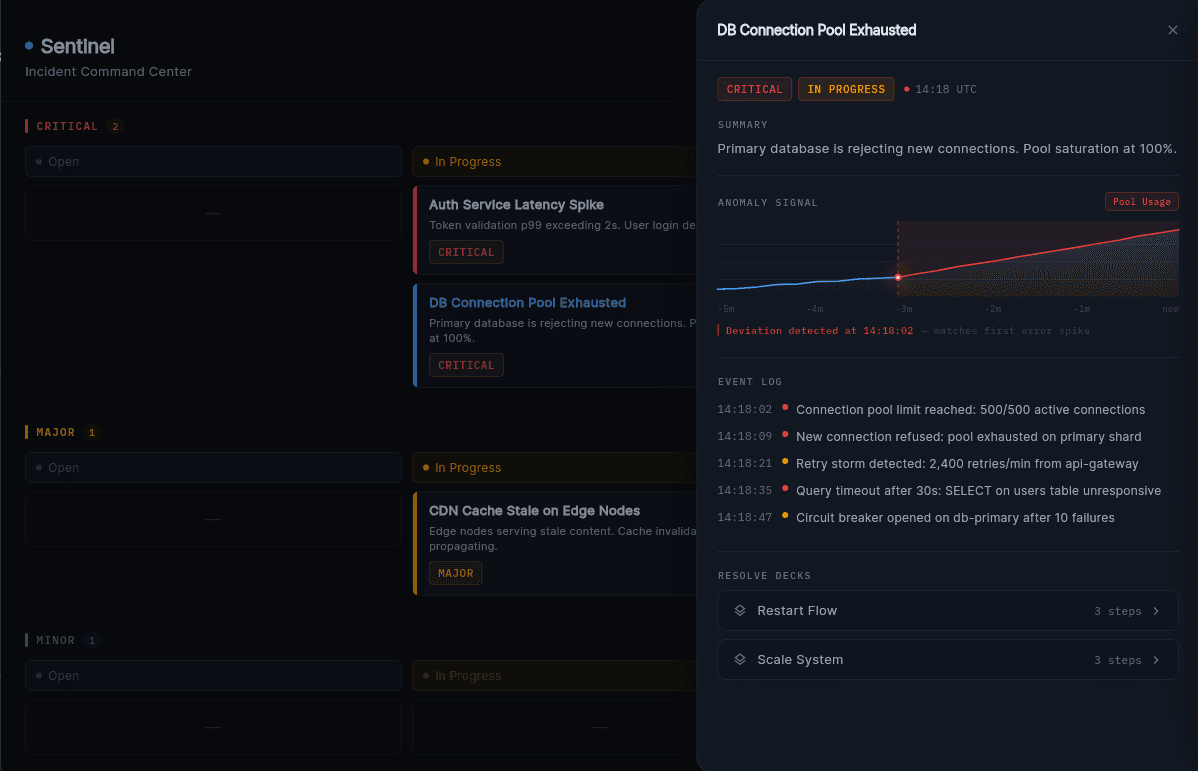Click the amber dot in the In Progress header
Screen dimensions: 1198x771
pyautogui.click(x=427, y=161)
